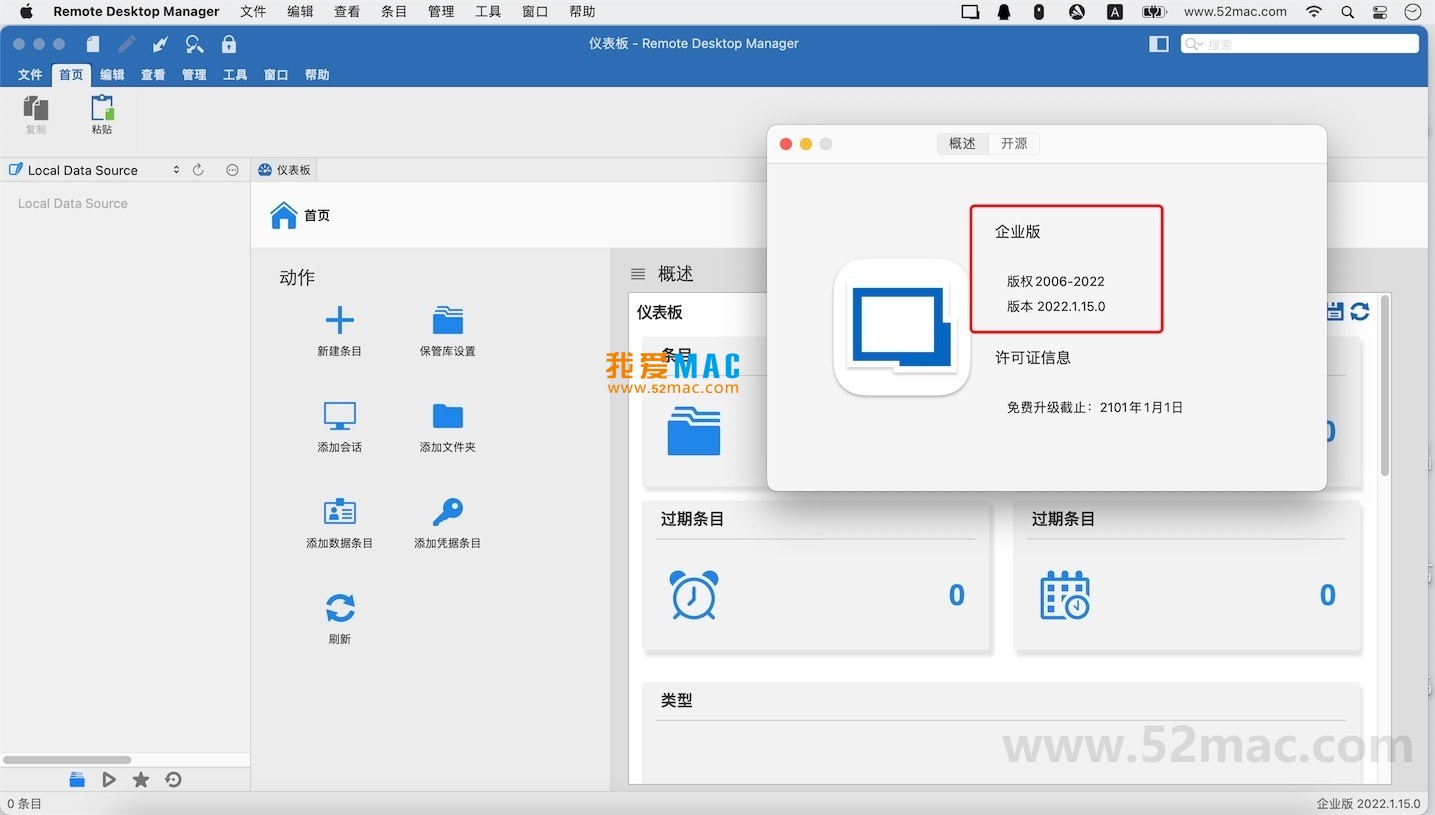Expand the search options magnifier dropdown
The height and width of the screenshot is (815, 1435).
1193,44
